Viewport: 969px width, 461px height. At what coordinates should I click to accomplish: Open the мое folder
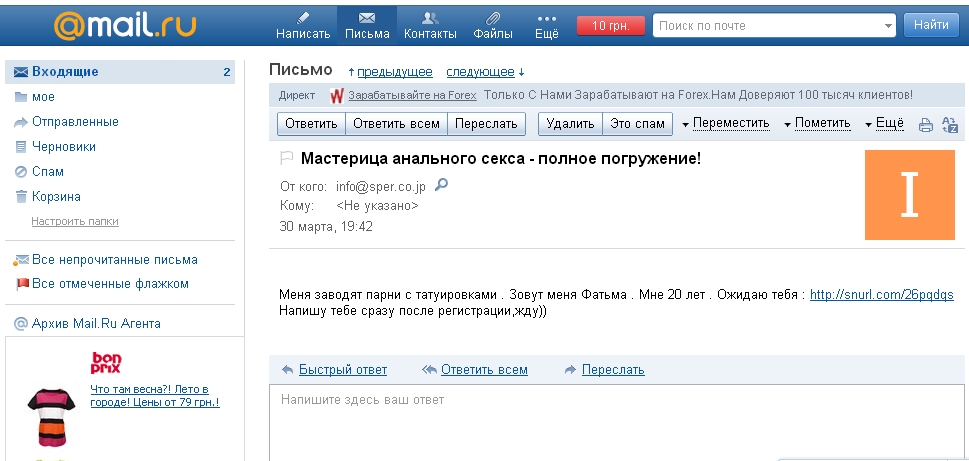tap(43, 97)
